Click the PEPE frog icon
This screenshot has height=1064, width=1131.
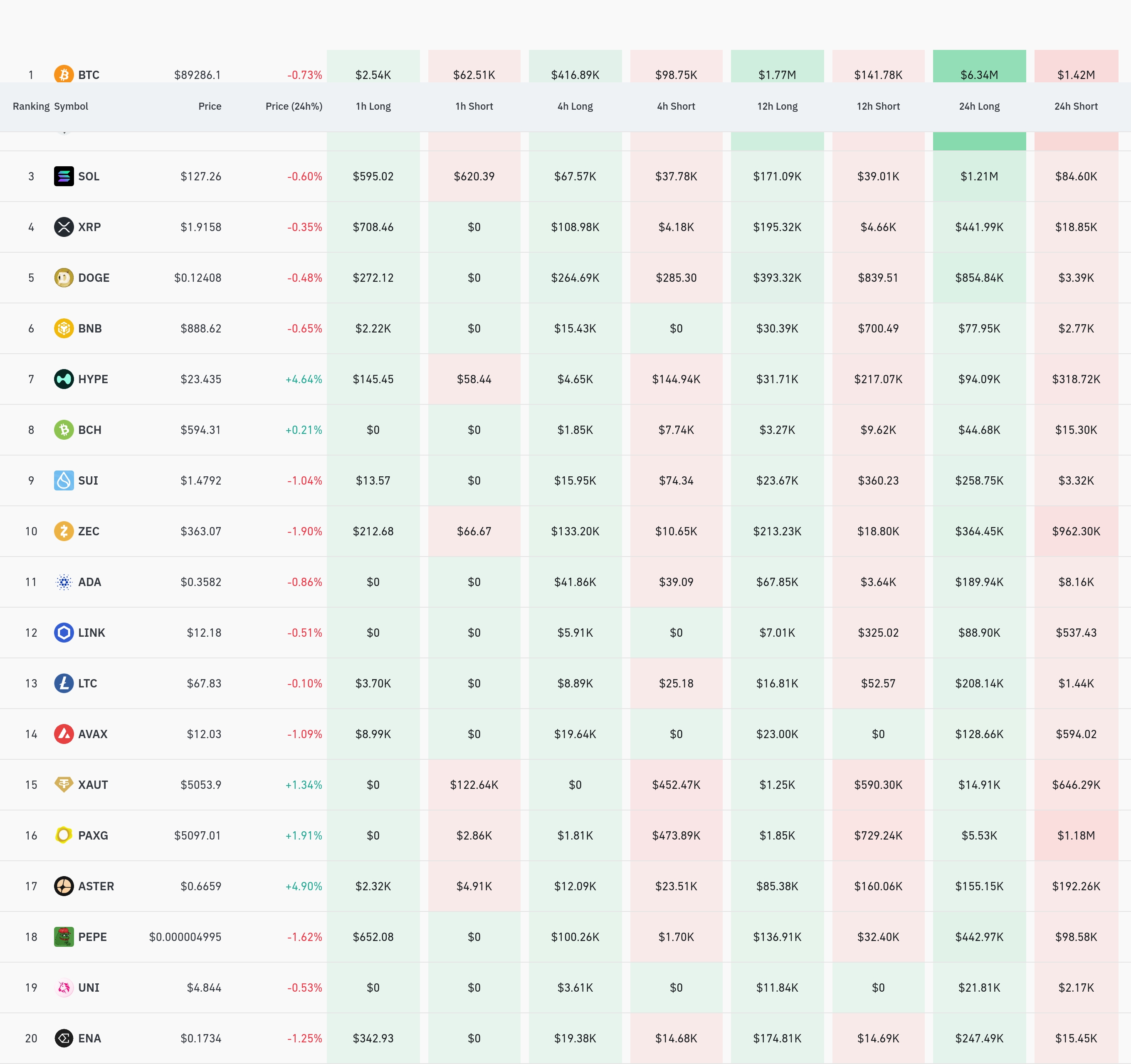(x=64, y=937)
